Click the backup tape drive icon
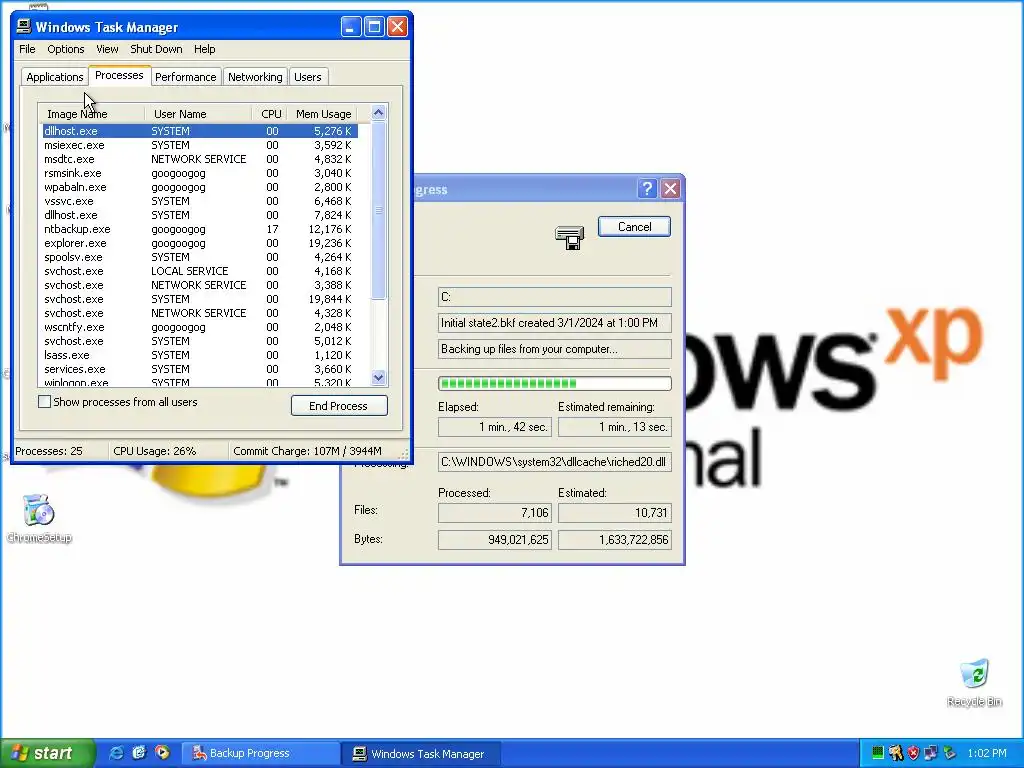The image size is (1024, 768). click(569, 237)
